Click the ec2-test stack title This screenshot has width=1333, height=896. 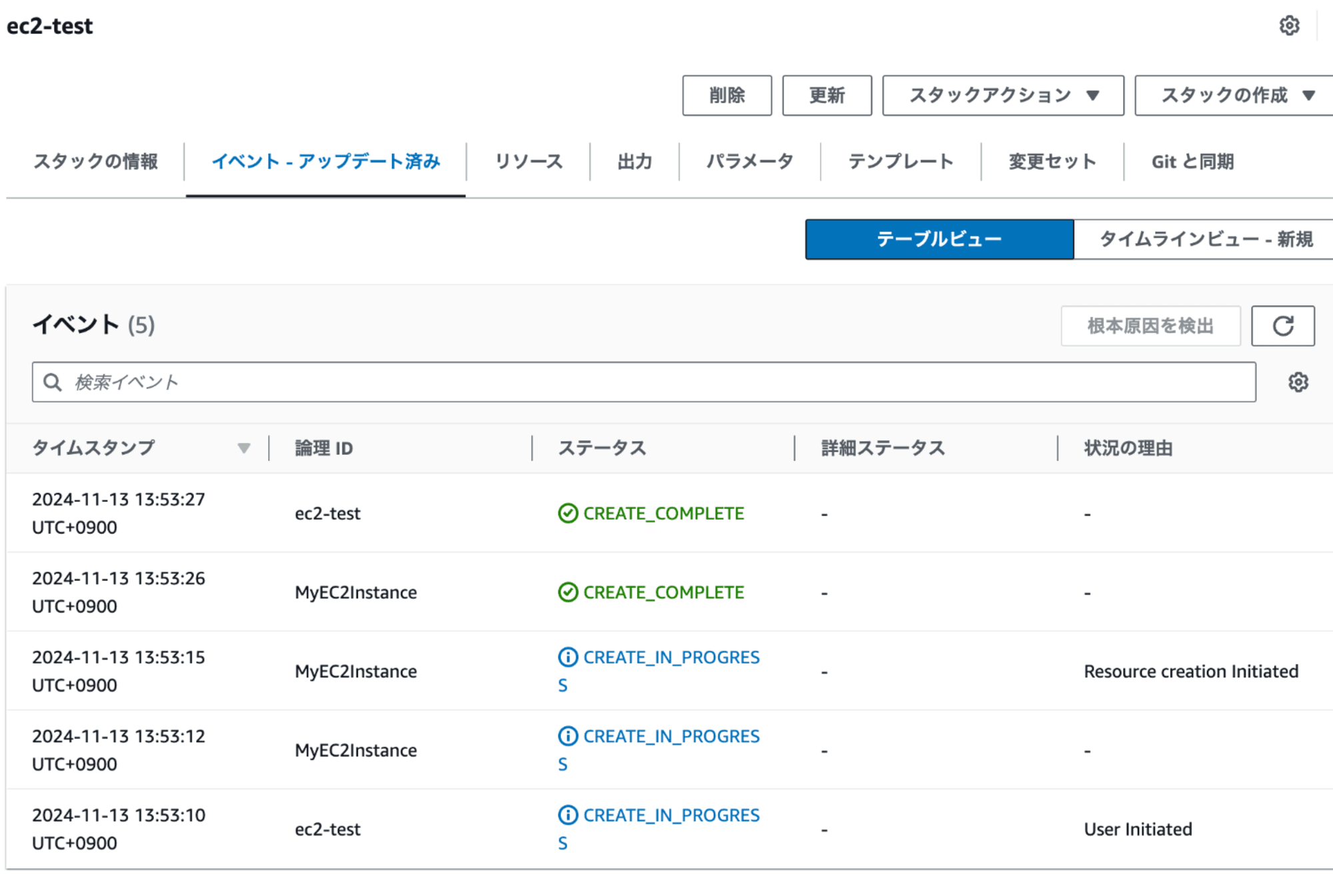50,26
